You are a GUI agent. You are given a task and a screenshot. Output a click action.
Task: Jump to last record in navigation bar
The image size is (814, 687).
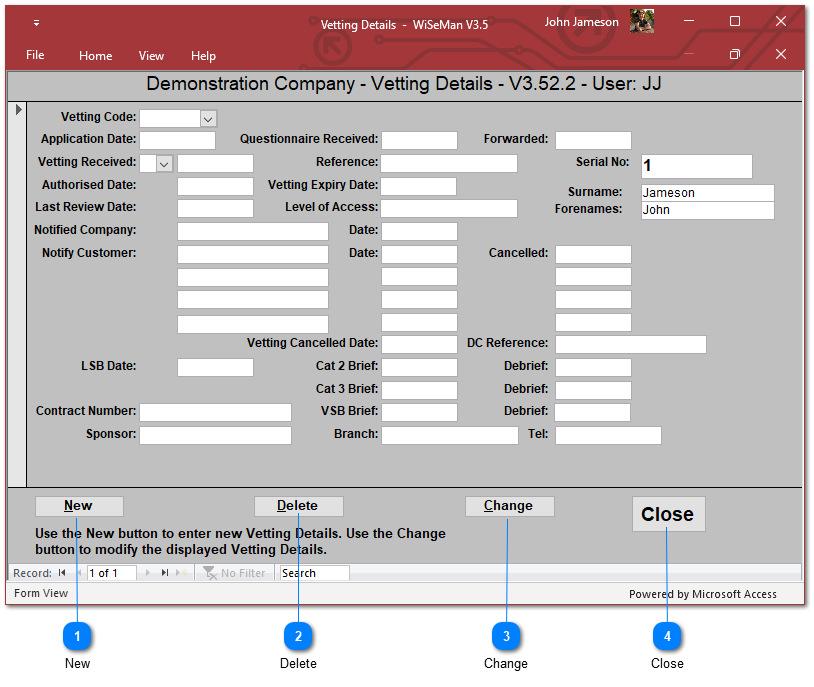pos(165,573)
